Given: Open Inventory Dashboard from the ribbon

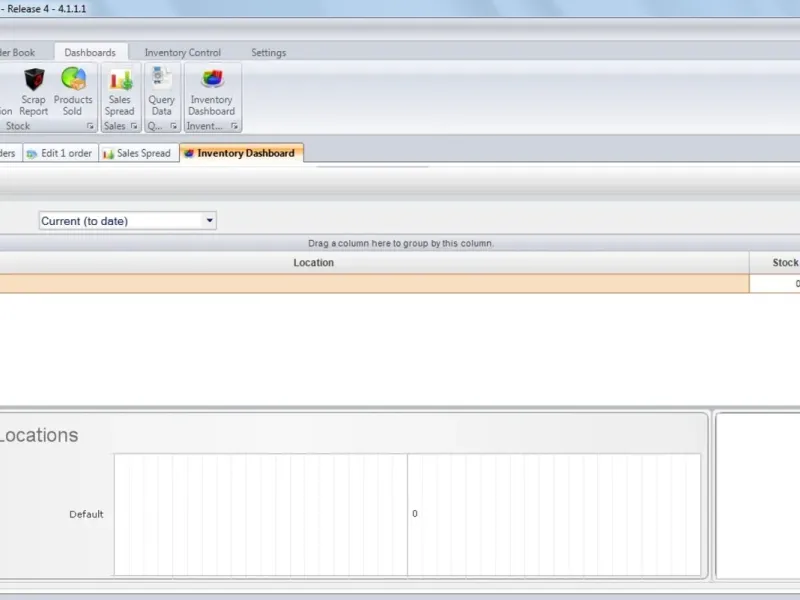Looking at the screenshot, I should (212, 92).
